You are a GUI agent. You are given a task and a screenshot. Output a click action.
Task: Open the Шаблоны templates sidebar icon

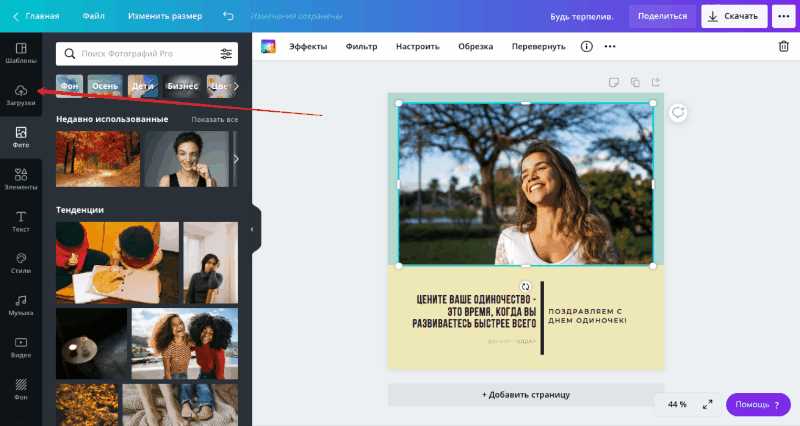[21, 53]
